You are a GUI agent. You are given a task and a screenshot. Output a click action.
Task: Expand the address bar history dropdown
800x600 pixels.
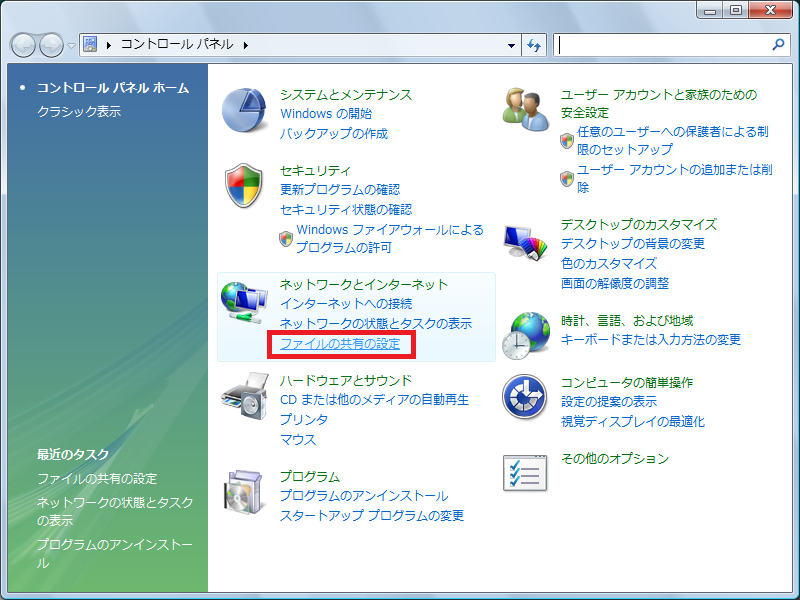point(511,46)
